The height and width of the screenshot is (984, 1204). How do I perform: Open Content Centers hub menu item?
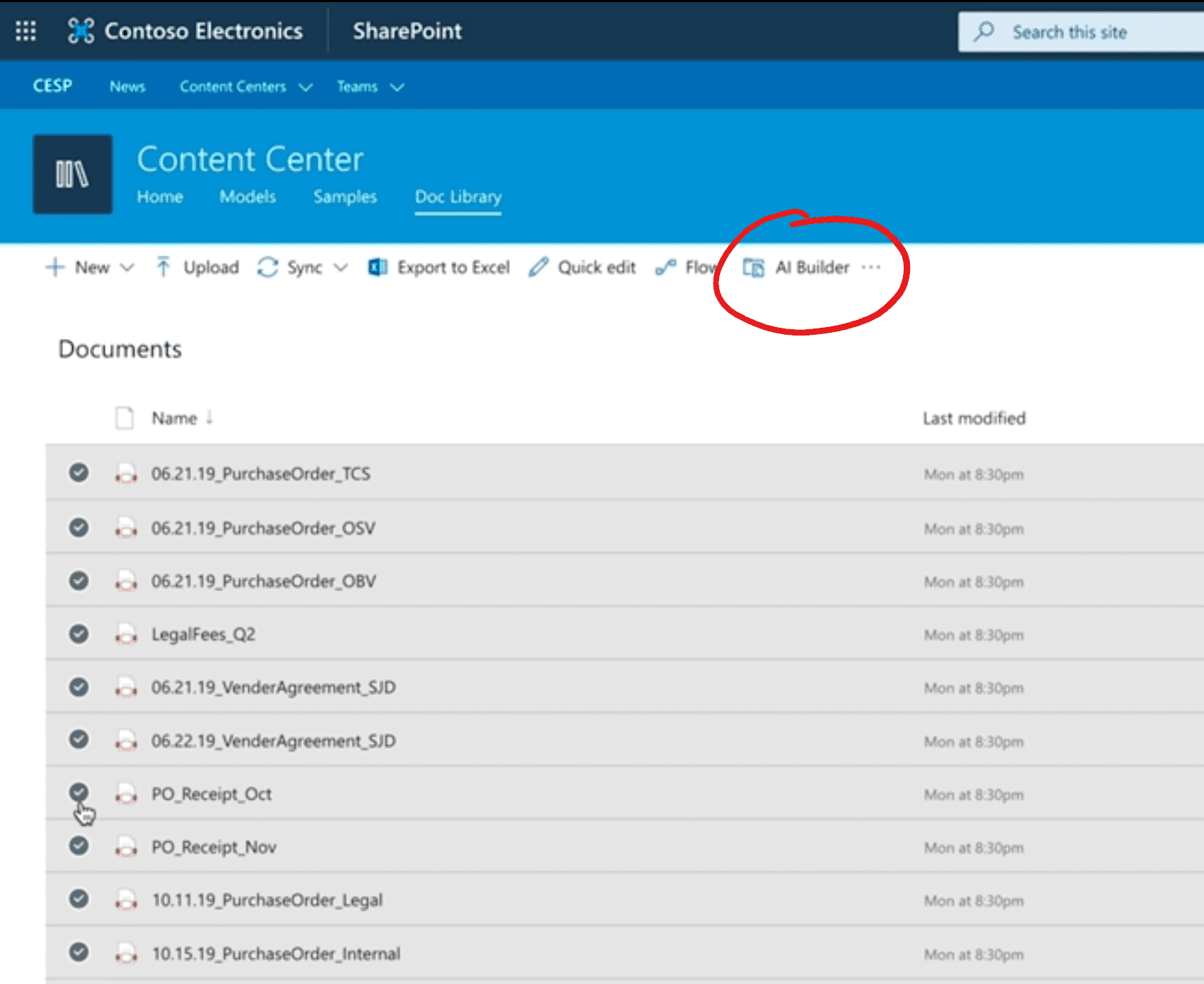pyautogui.click(x=233, y=86)
